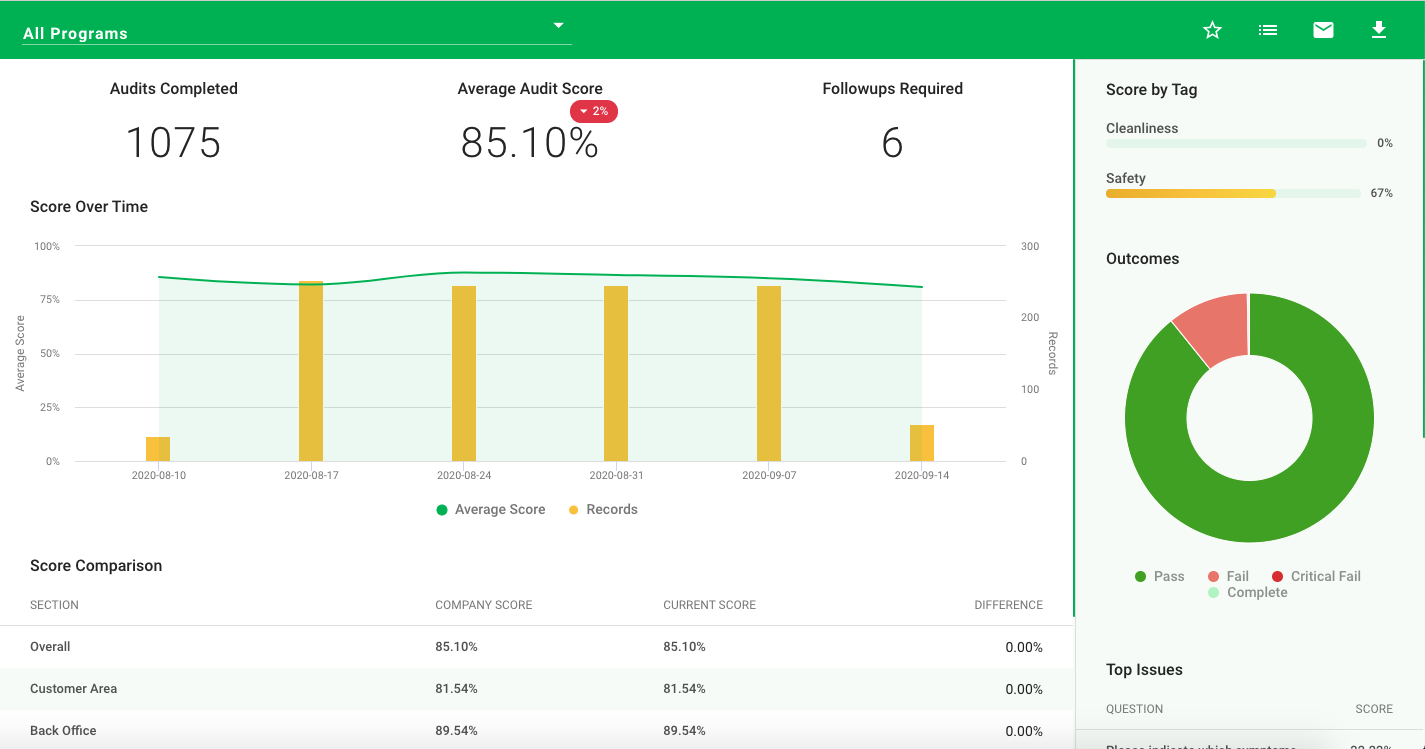Click the 2020-08-24 records bar

[464, 374]
